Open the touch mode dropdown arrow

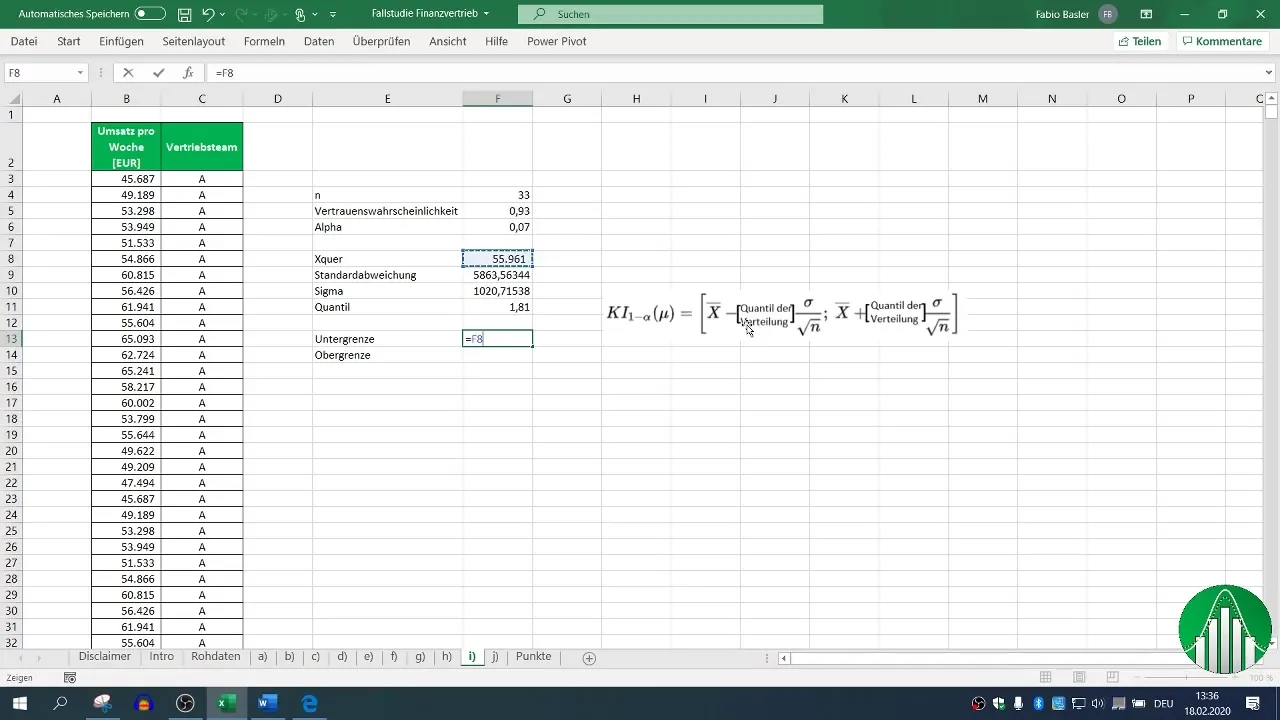314,14
